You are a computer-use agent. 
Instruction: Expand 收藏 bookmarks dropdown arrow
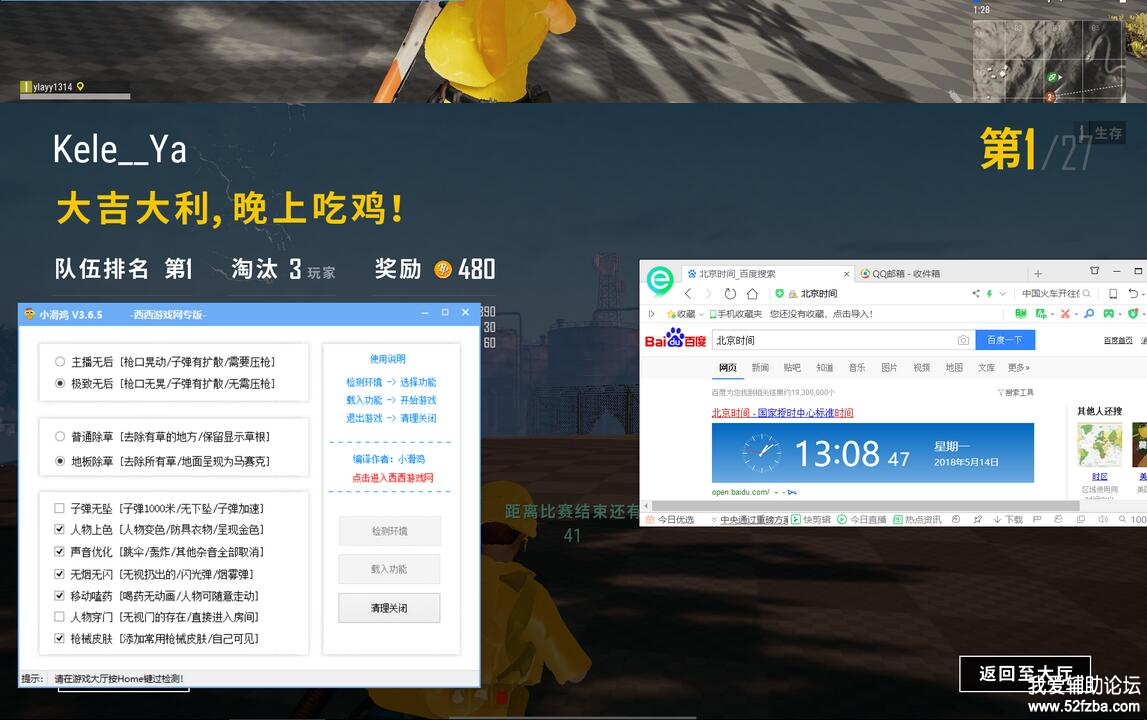pyautogui.click(x=702, y=315)
